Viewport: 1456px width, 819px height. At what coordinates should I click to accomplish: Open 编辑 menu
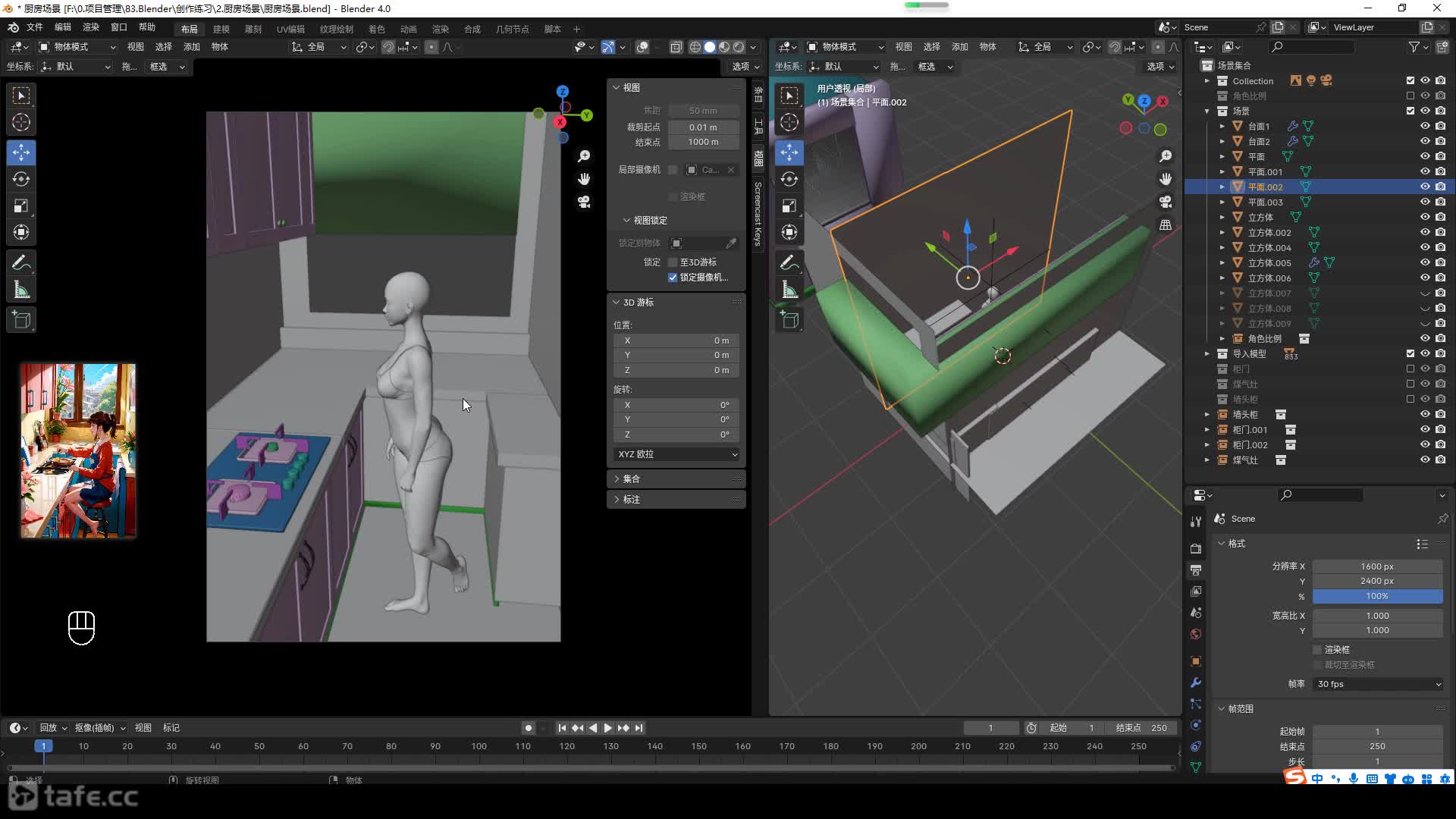(x=63, y=27)
